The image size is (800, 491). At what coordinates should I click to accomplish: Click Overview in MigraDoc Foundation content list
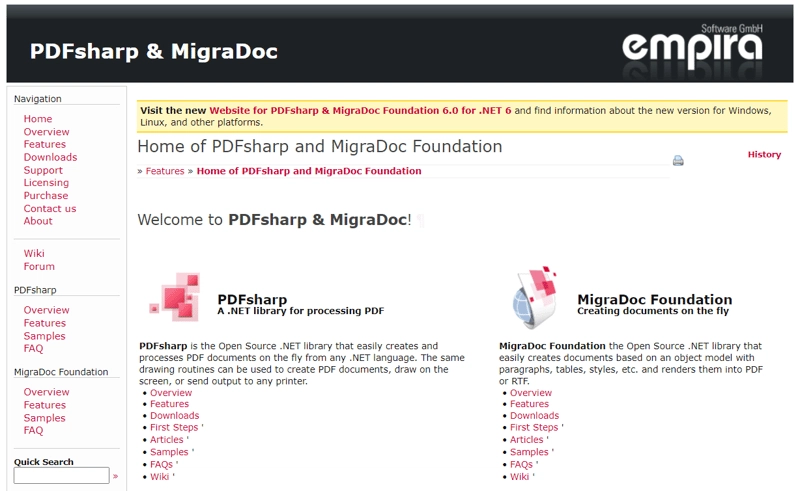click(531, 392)
